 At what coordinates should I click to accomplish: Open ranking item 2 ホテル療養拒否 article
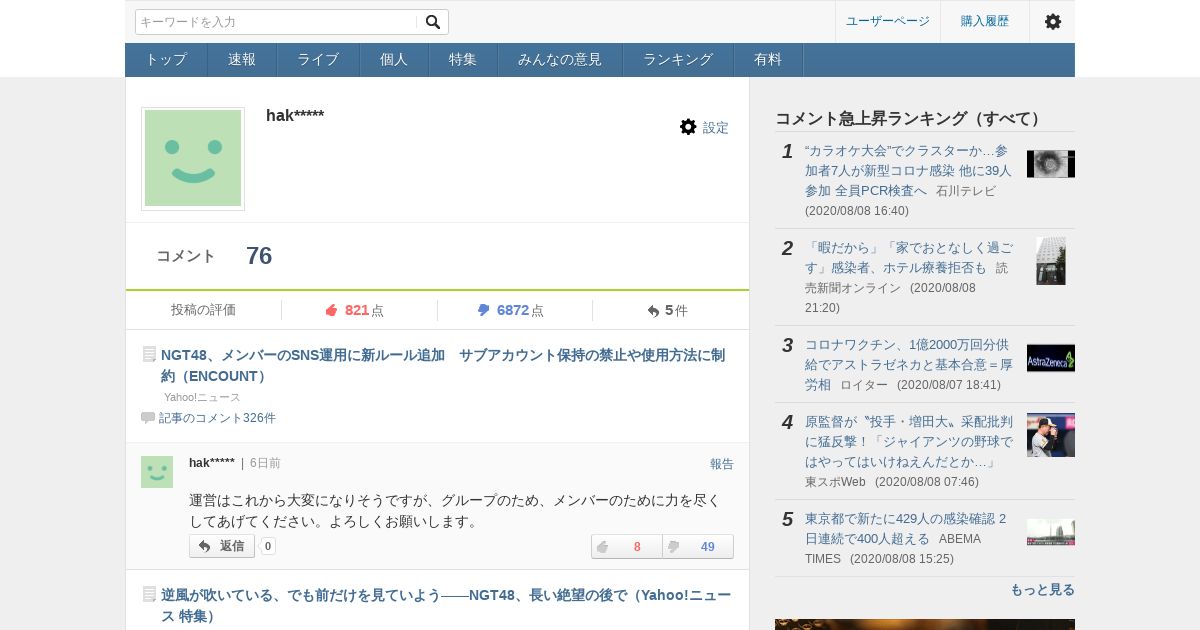pos(908,258)
